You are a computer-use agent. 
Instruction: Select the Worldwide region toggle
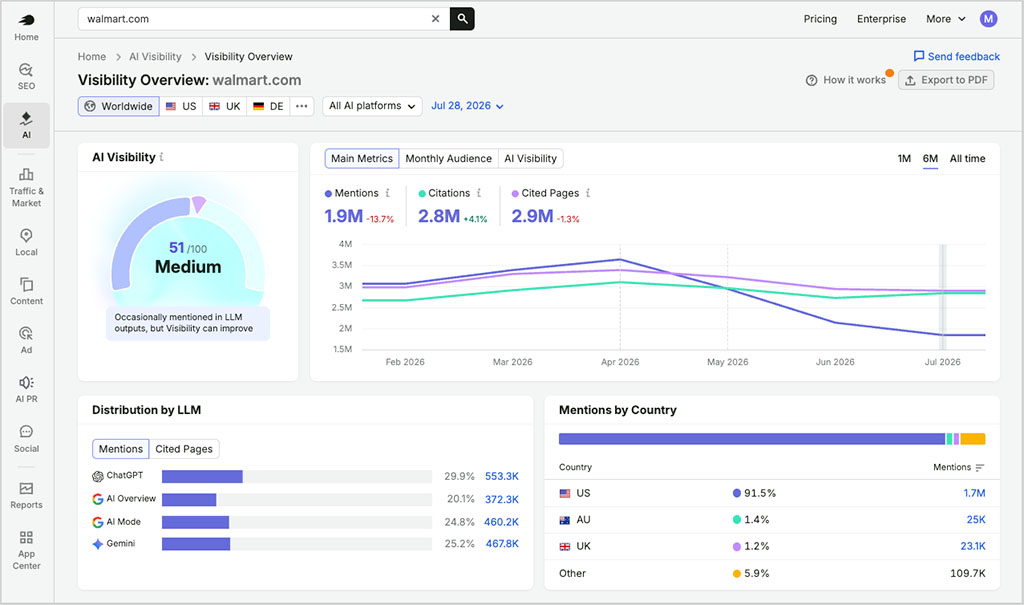click(x=119, y=106)
